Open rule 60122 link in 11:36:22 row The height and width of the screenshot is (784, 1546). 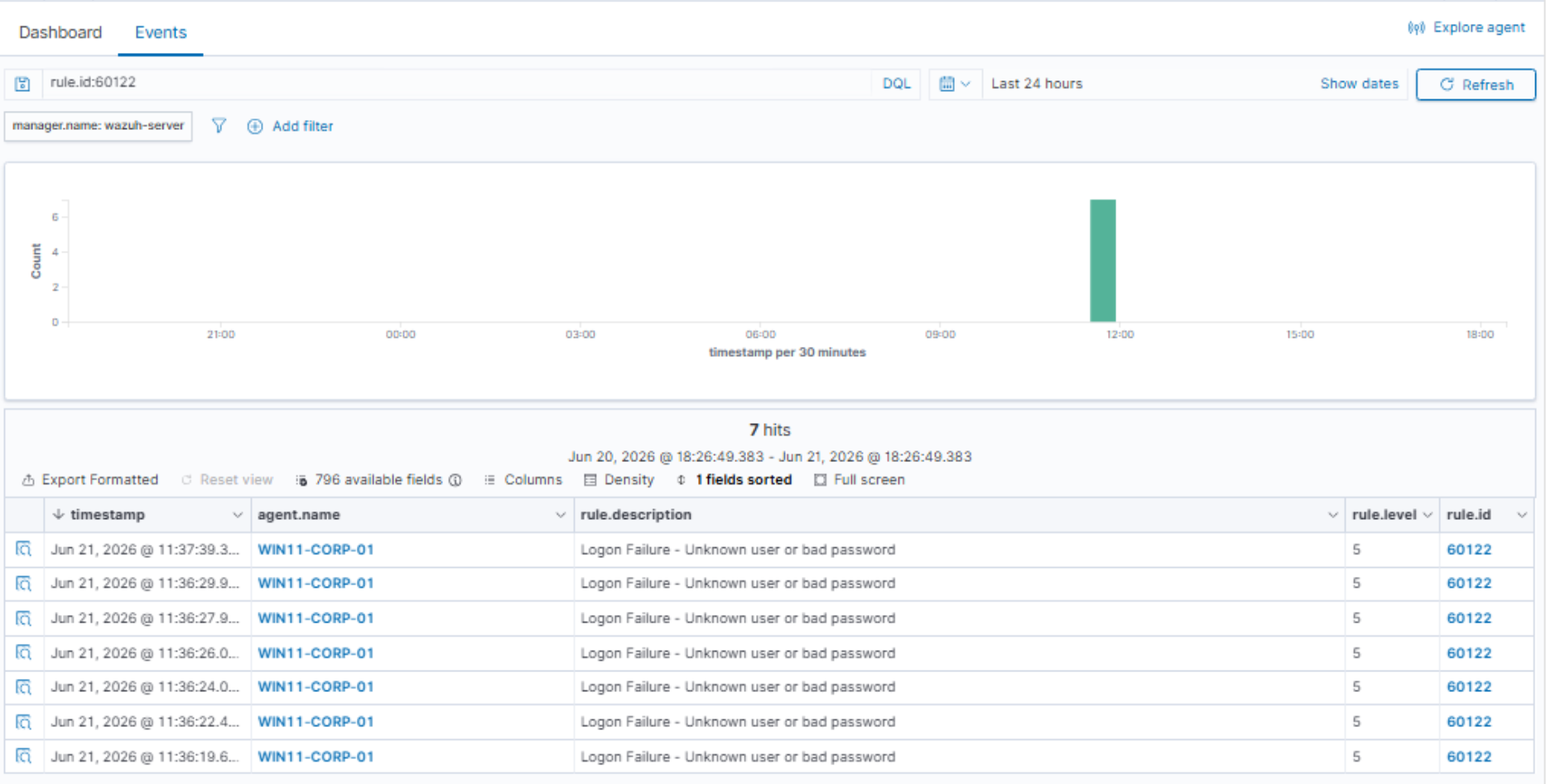[x=1469, y=722]
